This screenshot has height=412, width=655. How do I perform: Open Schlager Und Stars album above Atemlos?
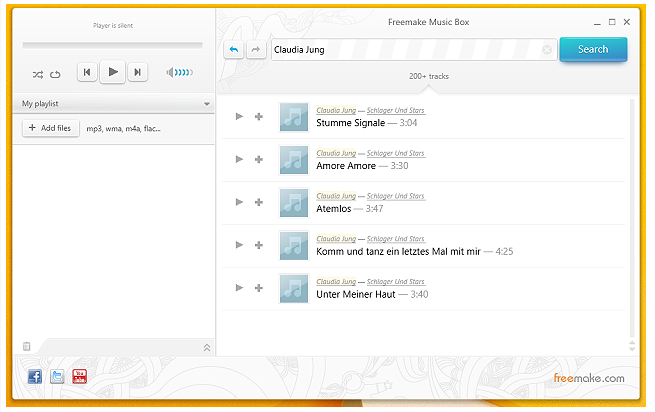tap(396, 196)
